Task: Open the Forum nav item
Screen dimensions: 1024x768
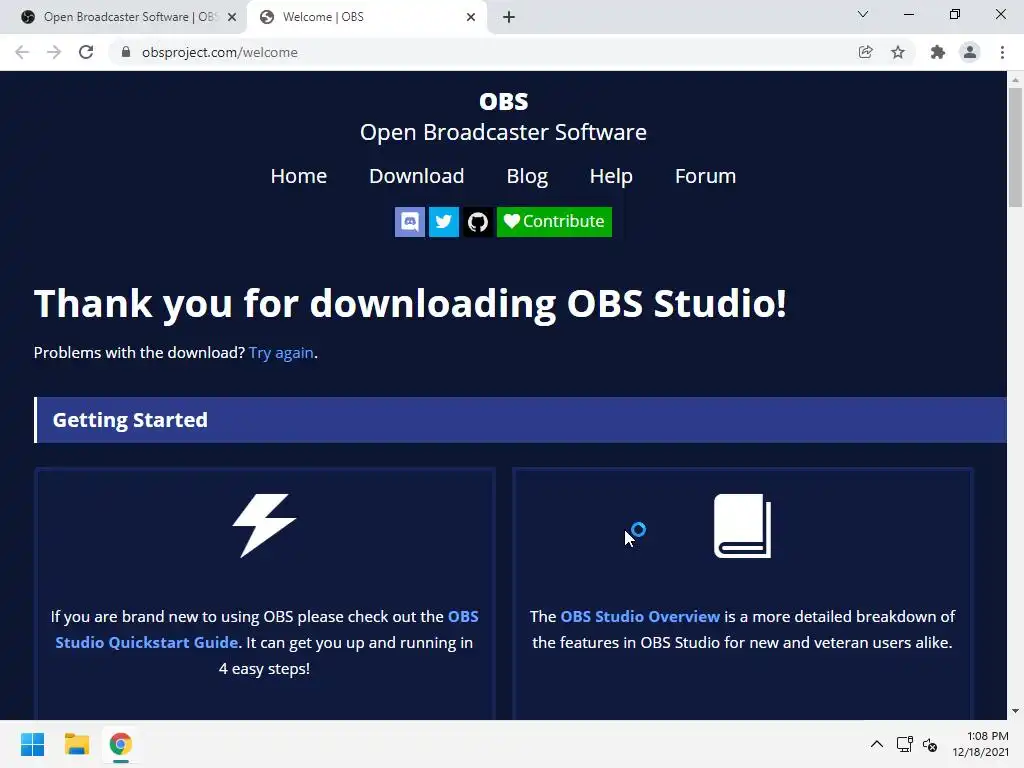Action: [705, 176]
